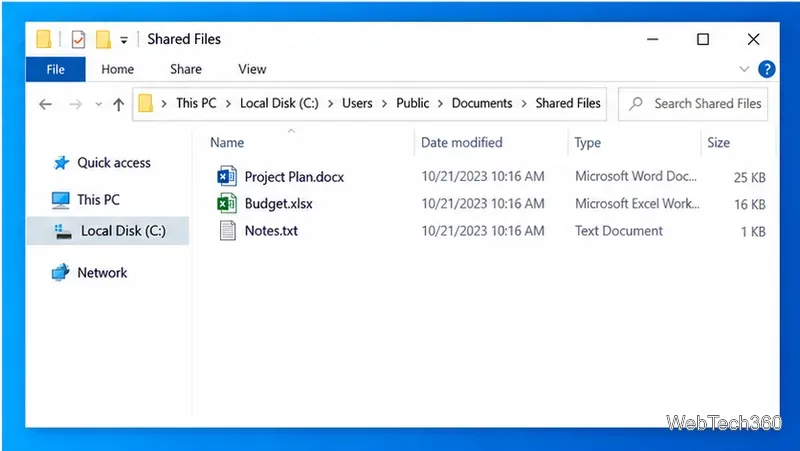Click the Local Disk drive icon

coord(63,232)
